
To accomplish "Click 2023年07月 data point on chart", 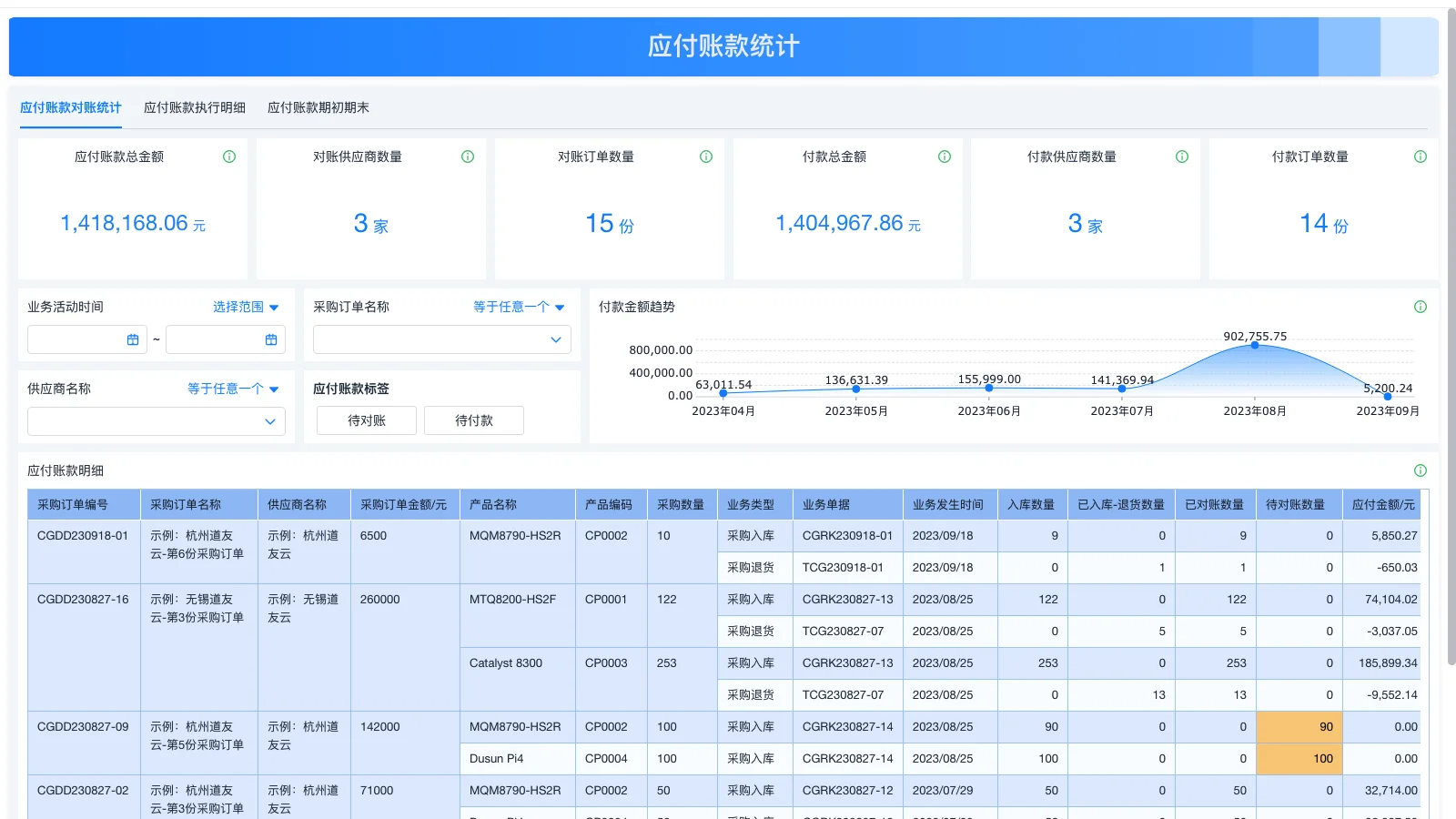I will (1122, 389).
